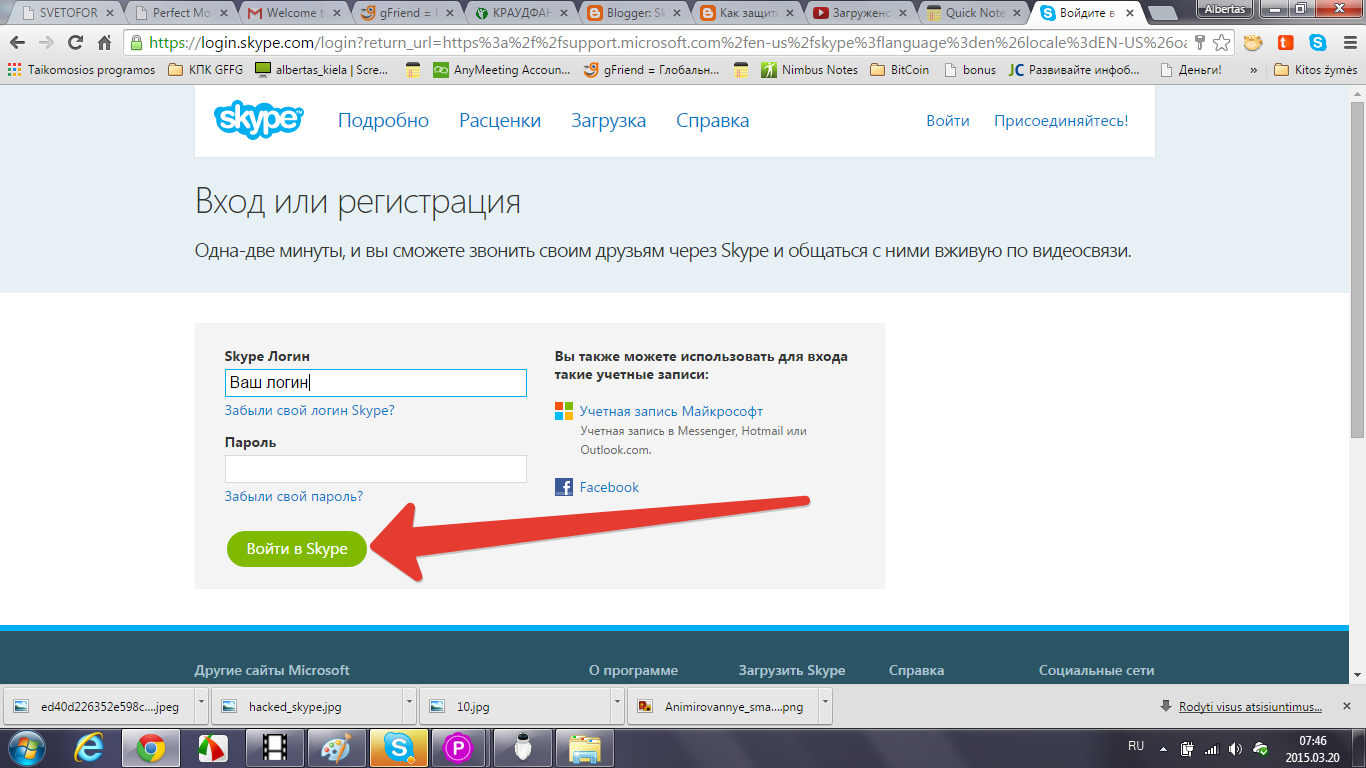Expand the hidden bookmarks chevron (»)
The image size is (1366, 768).
[1253, 70]
